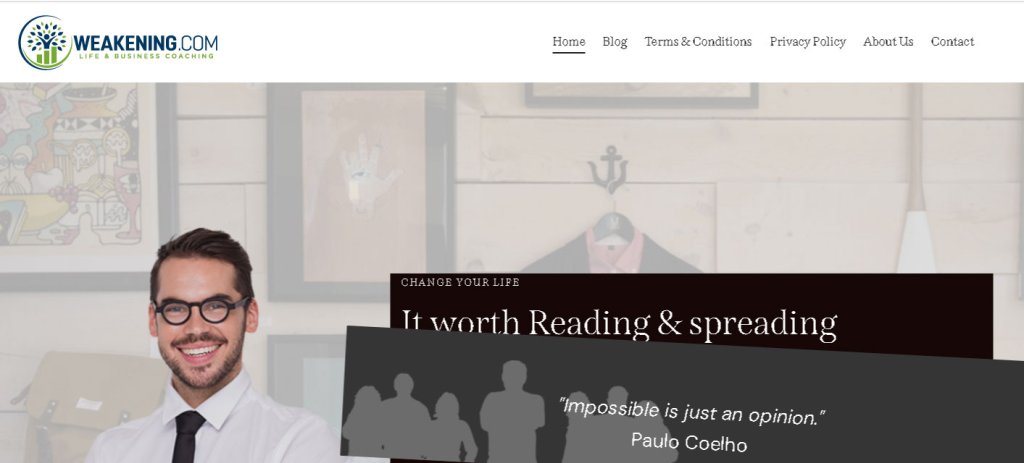This screenshot has width=1024, height=463.
Task: Click the colorful doodle art poster
Action: pyautogui.click(x=71, y=165)
